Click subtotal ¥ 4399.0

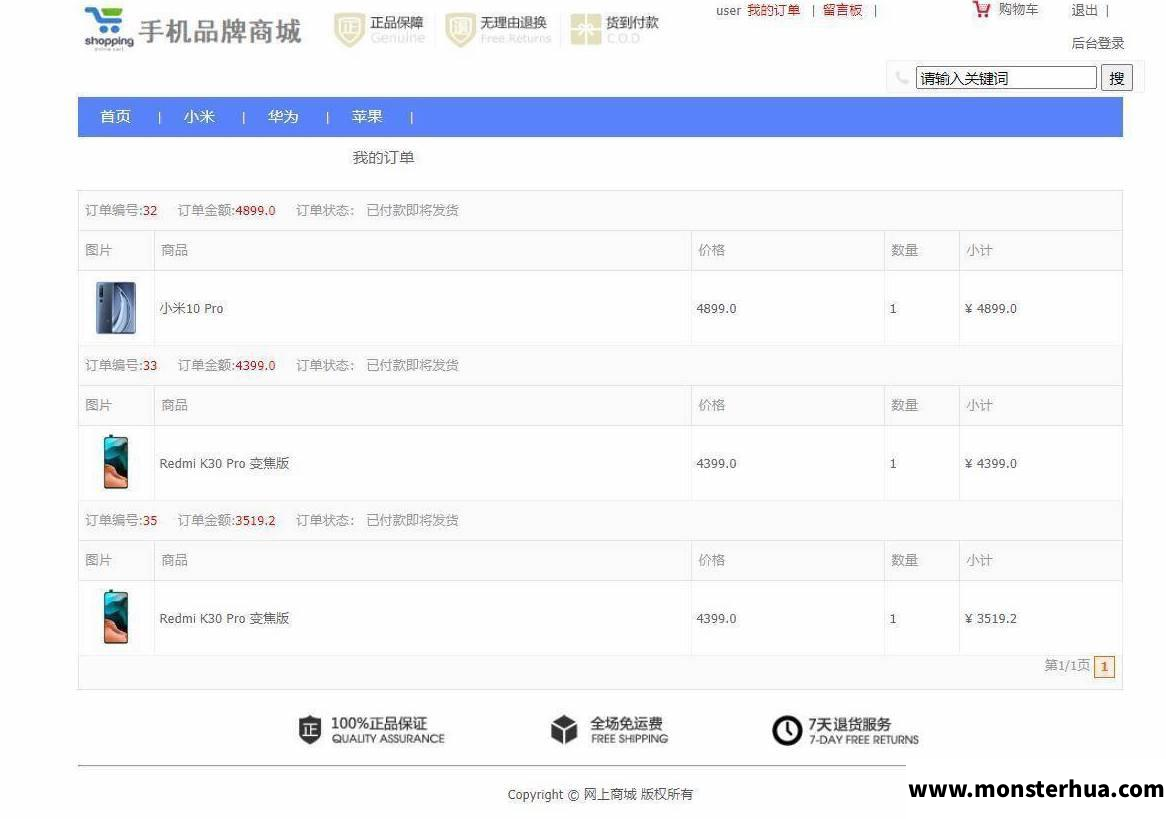991,463
